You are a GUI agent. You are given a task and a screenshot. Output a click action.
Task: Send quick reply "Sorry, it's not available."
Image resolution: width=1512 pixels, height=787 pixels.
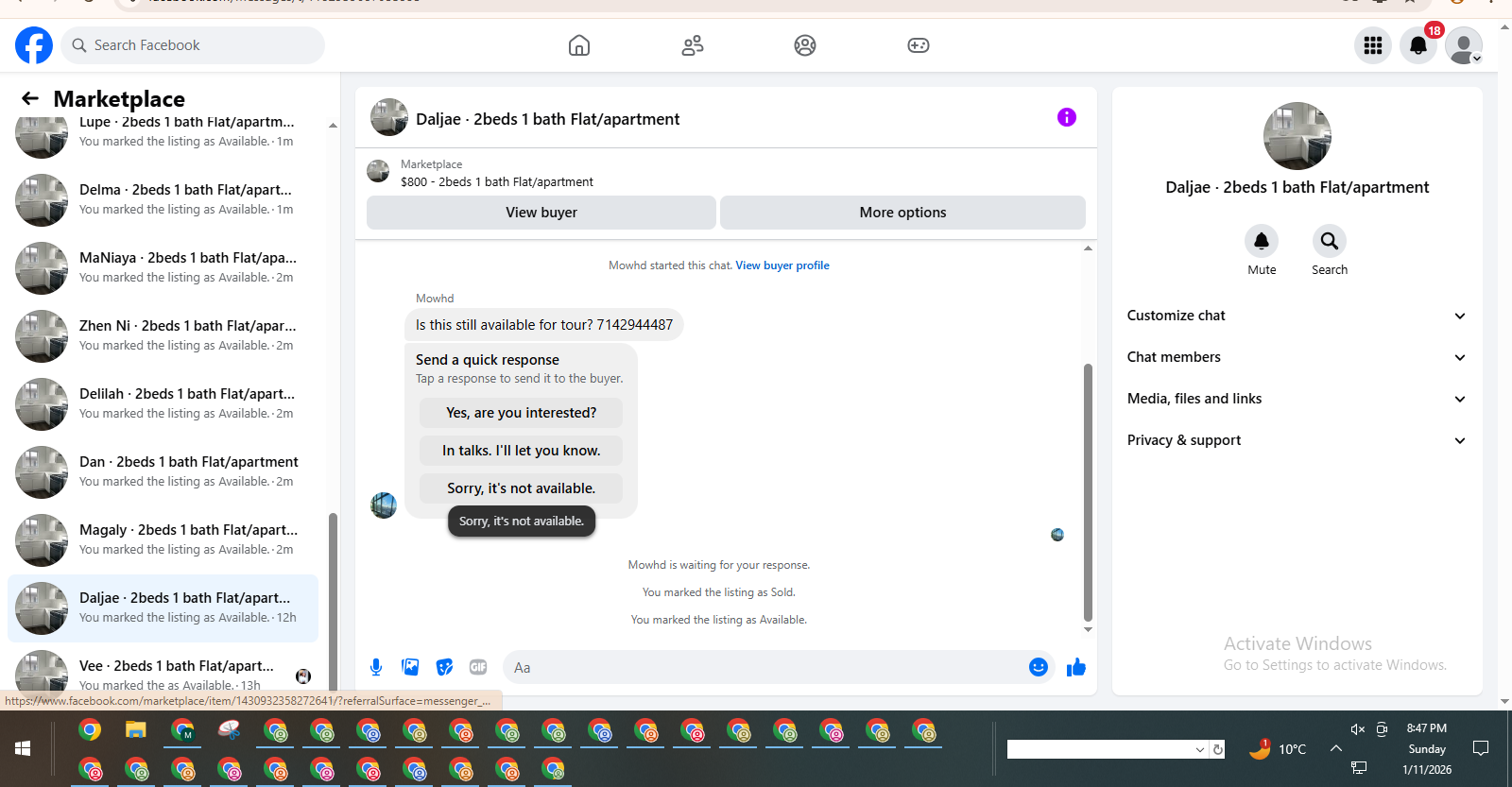pyautogui.click(x=522, y=488)
